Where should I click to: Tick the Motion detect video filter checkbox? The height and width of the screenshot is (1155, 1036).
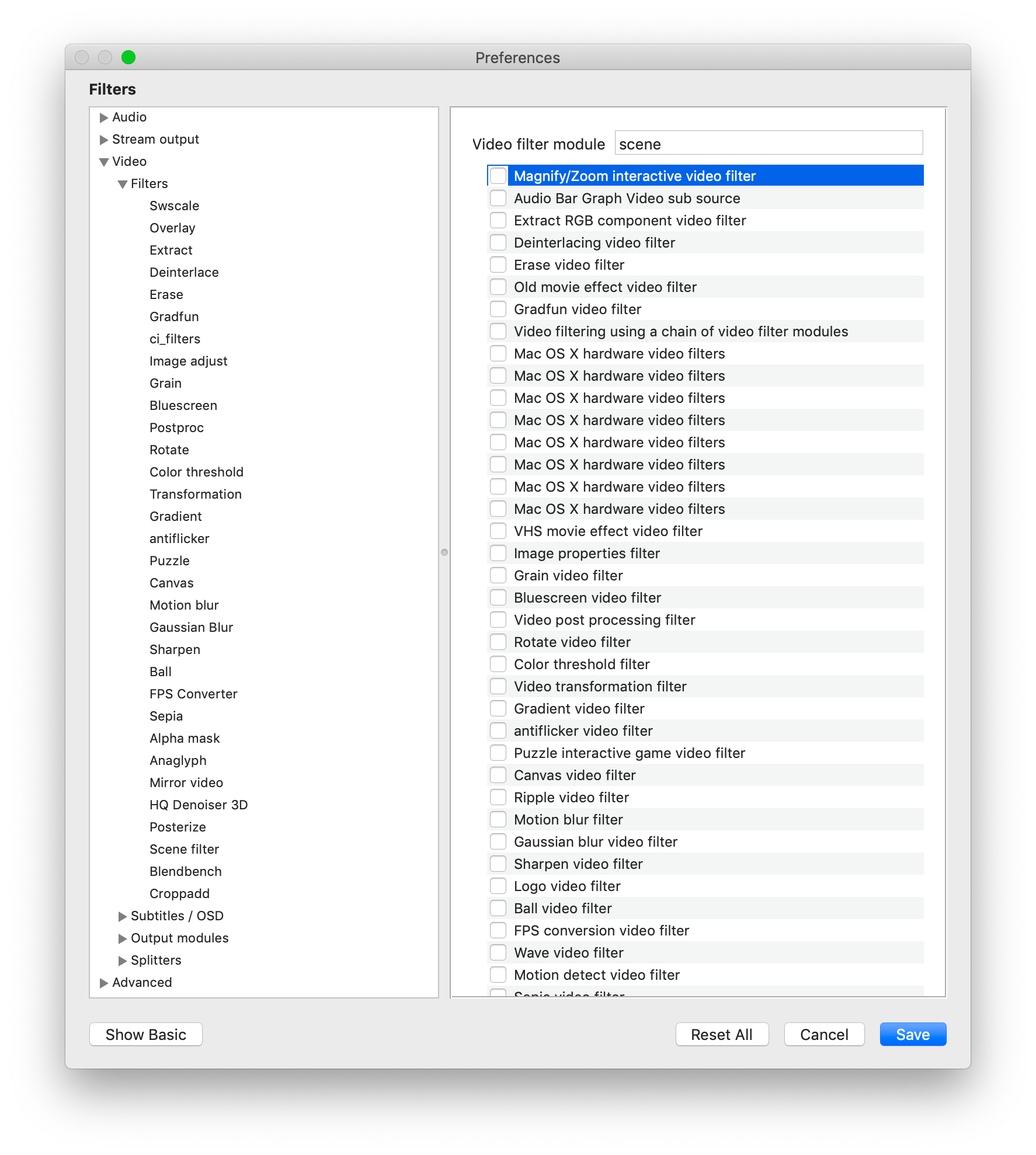click(498, 975)
